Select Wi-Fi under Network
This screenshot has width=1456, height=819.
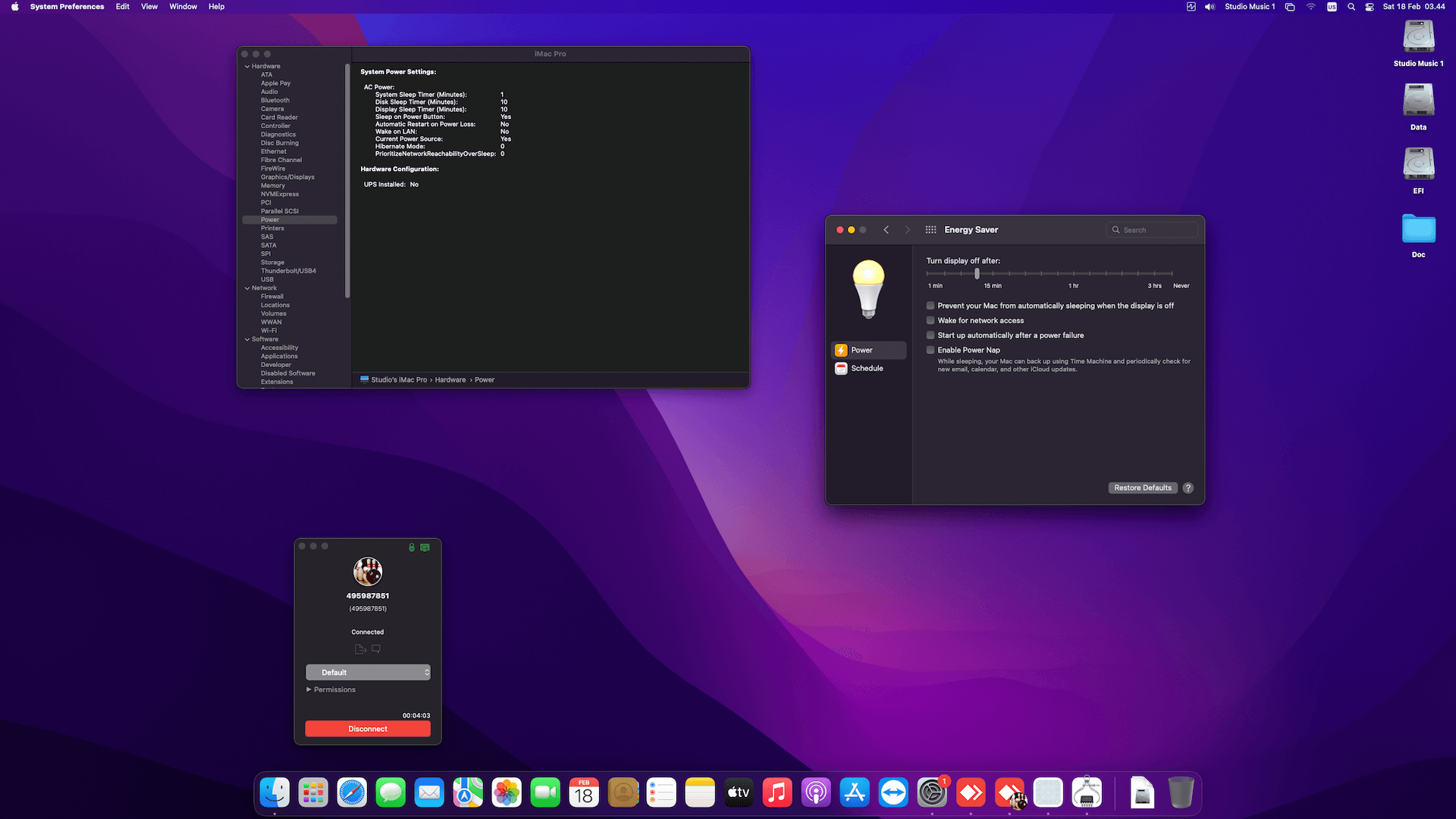(x=268, y=331)
